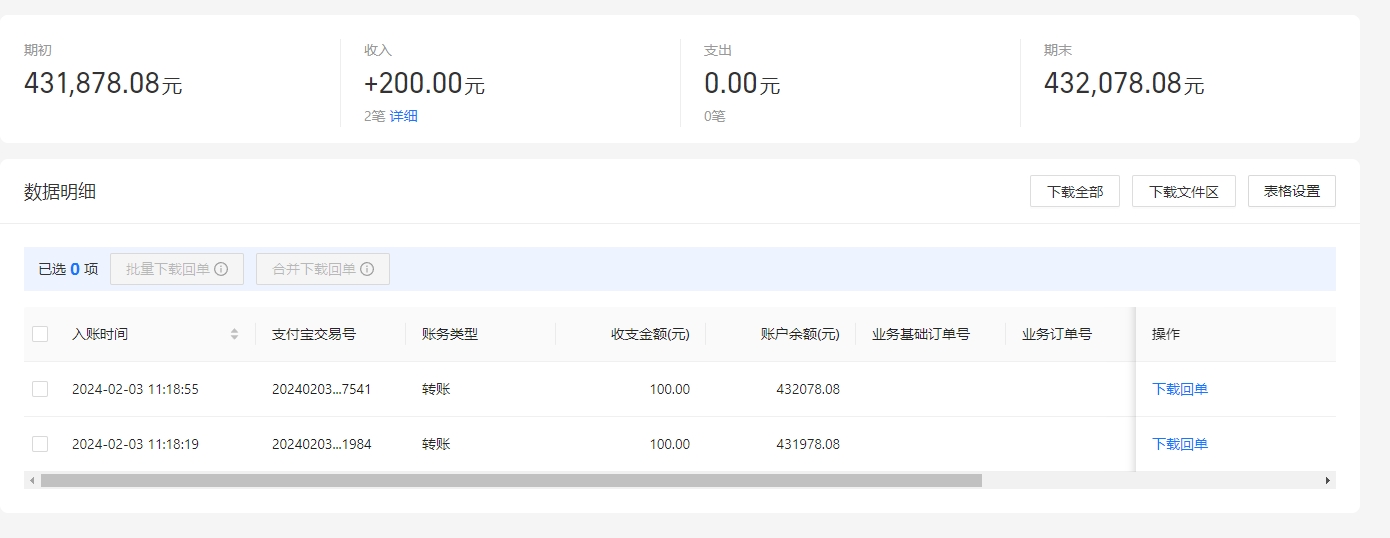Screen dimensions: 1390x538
Task: Click the 已选 0 项 selection count
Action: [68, 269]
